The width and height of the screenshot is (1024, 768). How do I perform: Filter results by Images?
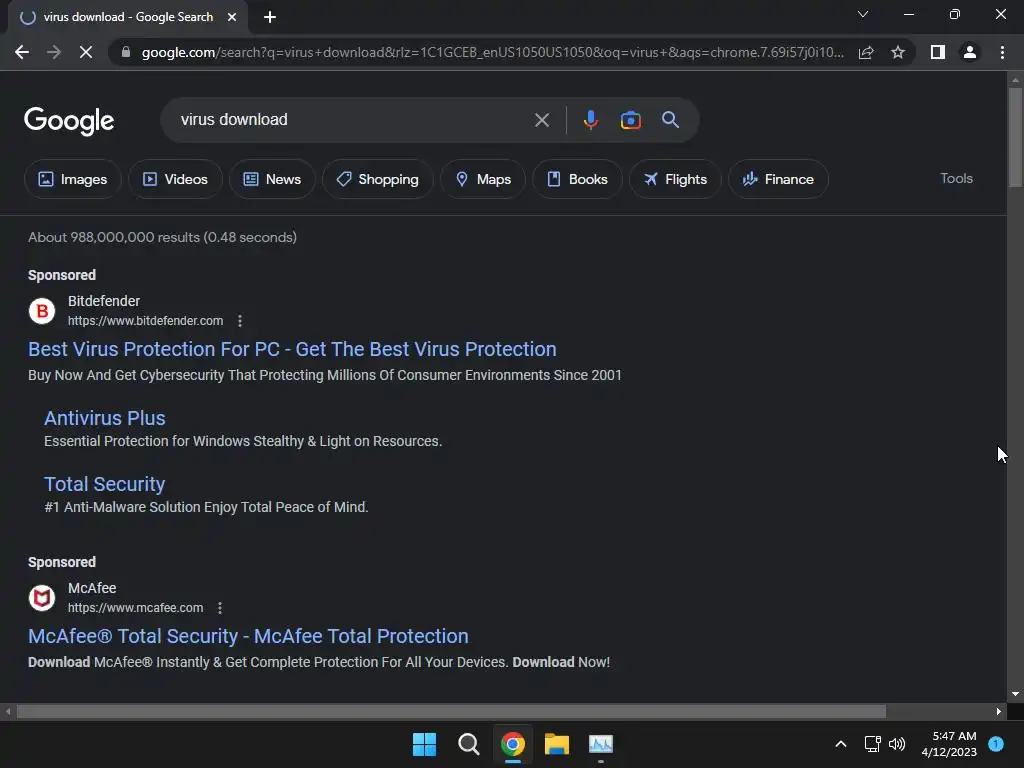[x=72, y=179]
